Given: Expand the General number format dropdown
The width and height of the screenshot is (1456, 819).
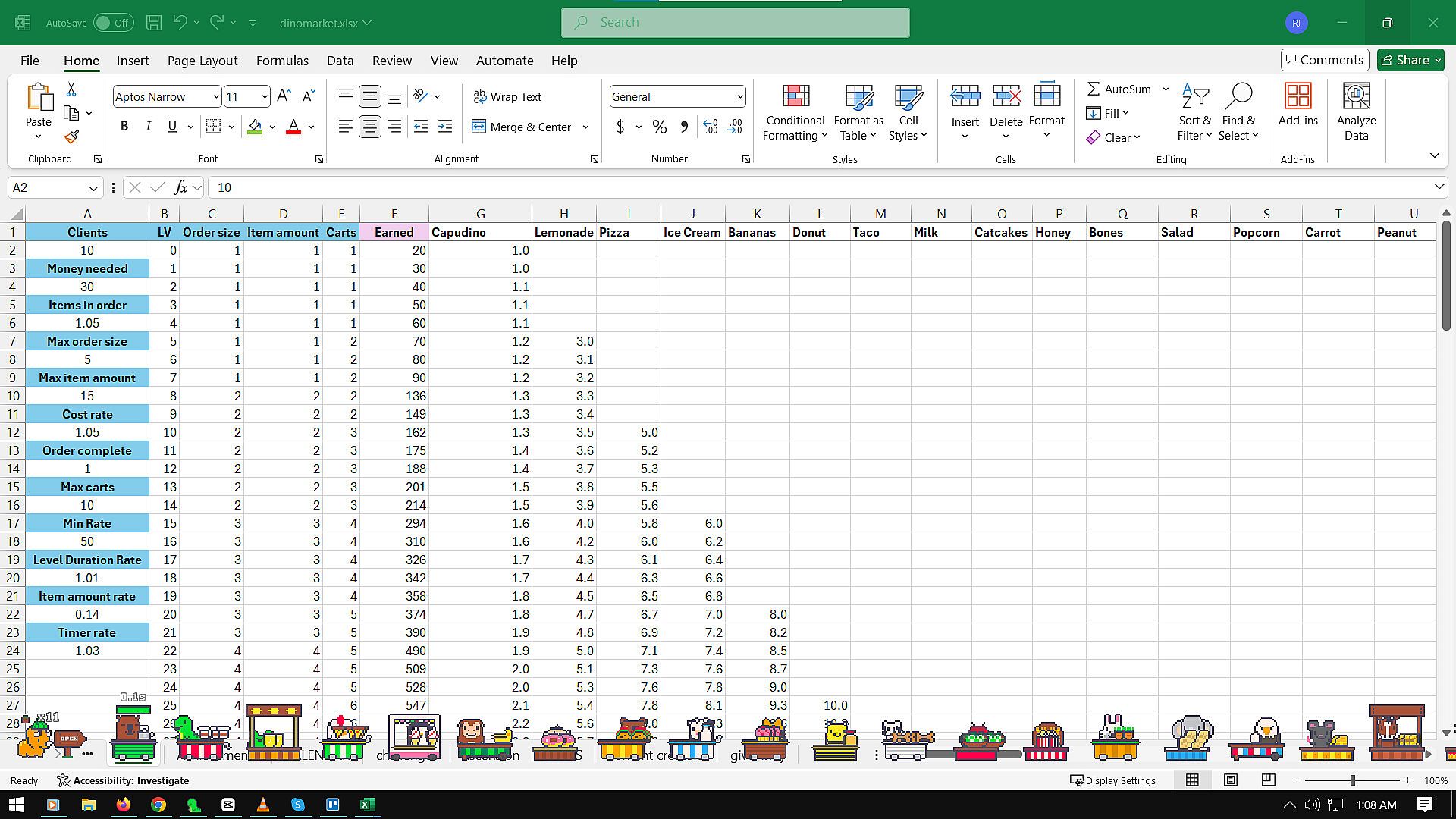Looking at the screenshot, I should tap(739, 96).
